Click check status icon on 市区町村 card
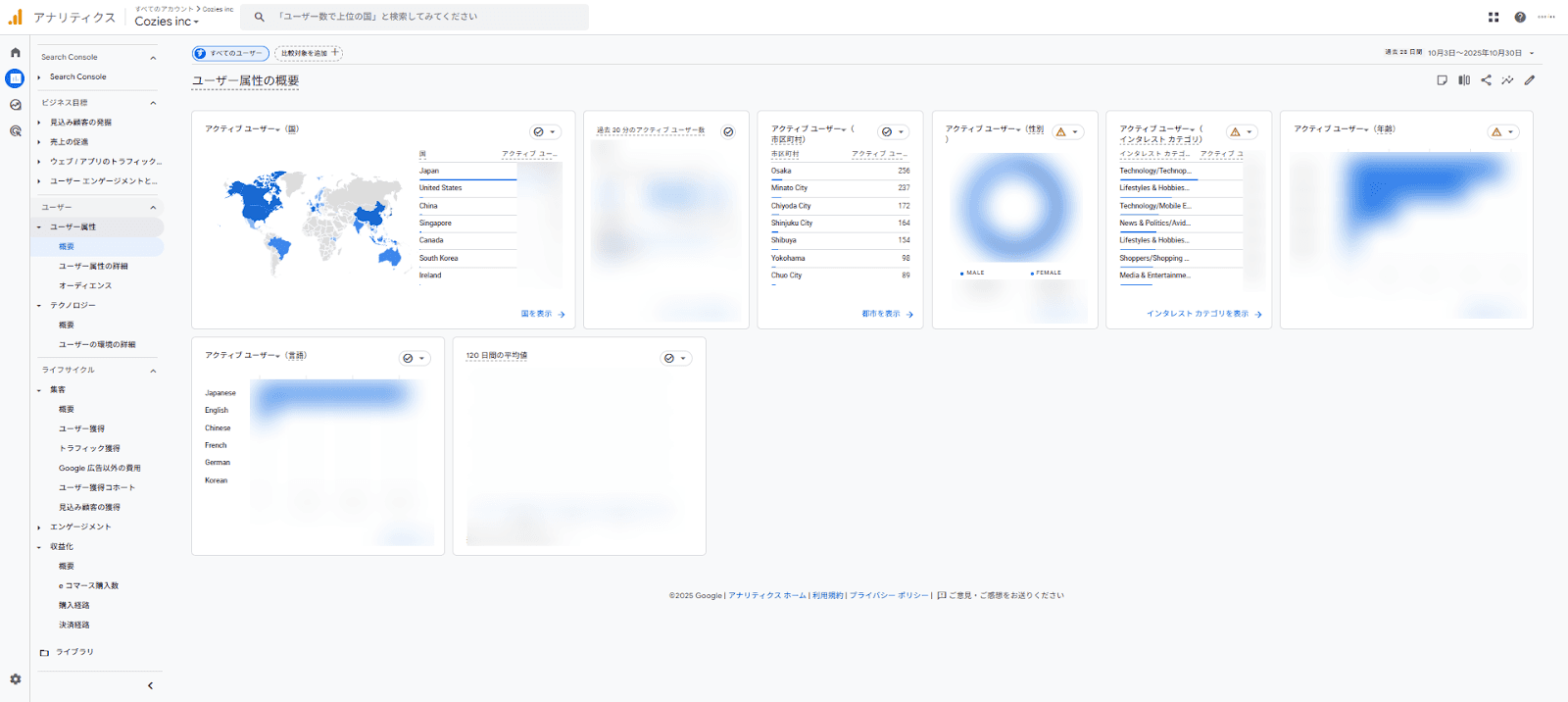 [887, 131]
